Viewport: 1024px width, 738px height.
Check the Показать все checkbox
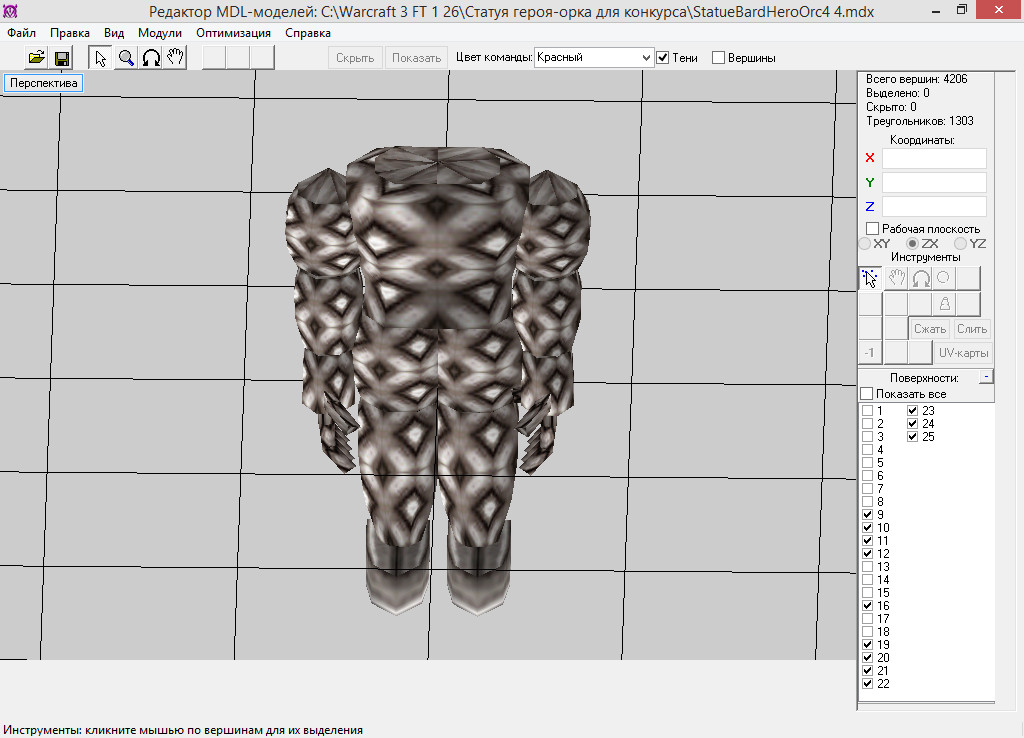point(867,394)
